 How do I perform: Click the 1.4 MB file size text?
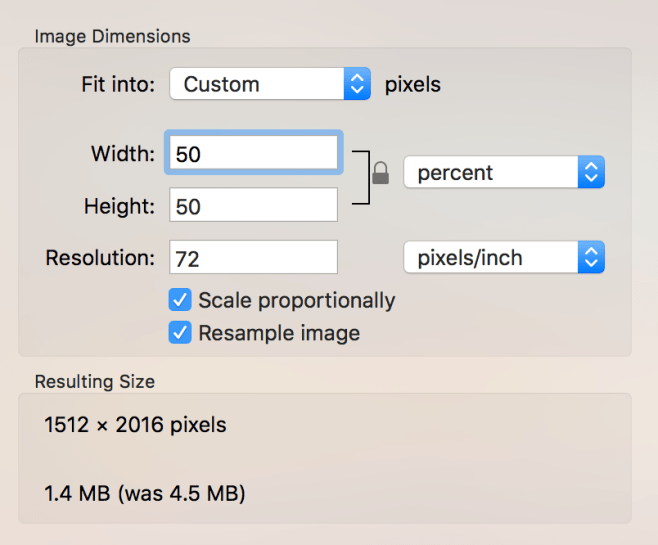(x=145, y=493)
